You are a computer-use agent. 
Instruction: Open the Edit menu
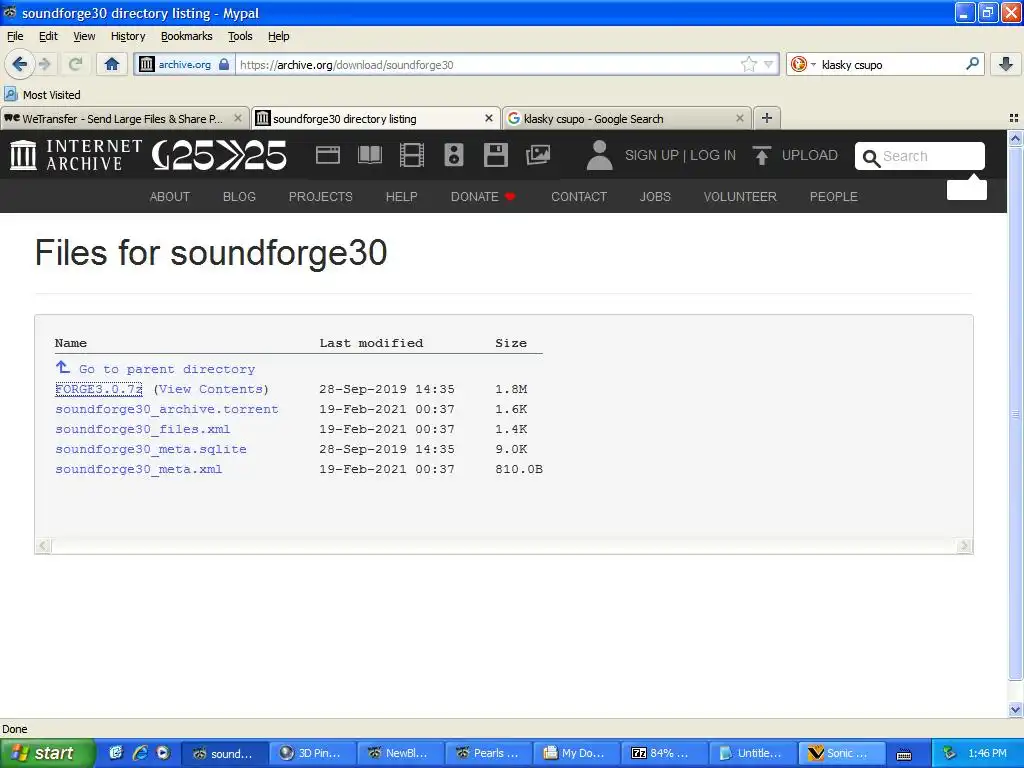(48, 36)
